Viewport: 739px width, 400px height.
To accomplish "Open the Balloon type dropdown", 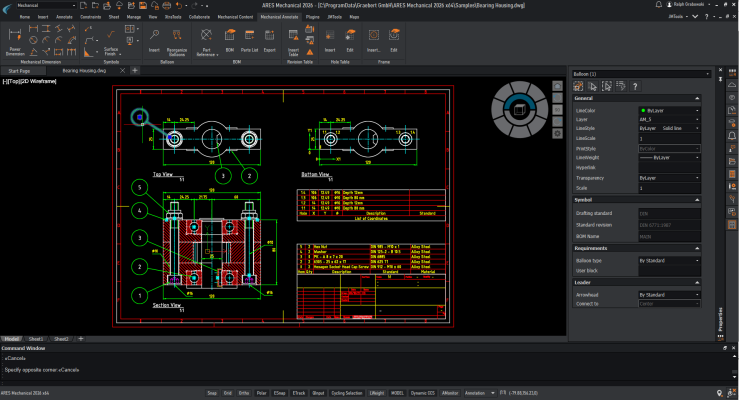I will coord(668,260).
